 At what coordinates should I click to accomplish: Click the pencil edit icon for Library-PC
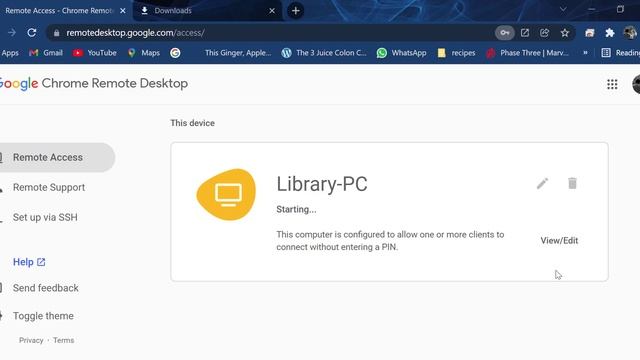click(542, 184)
